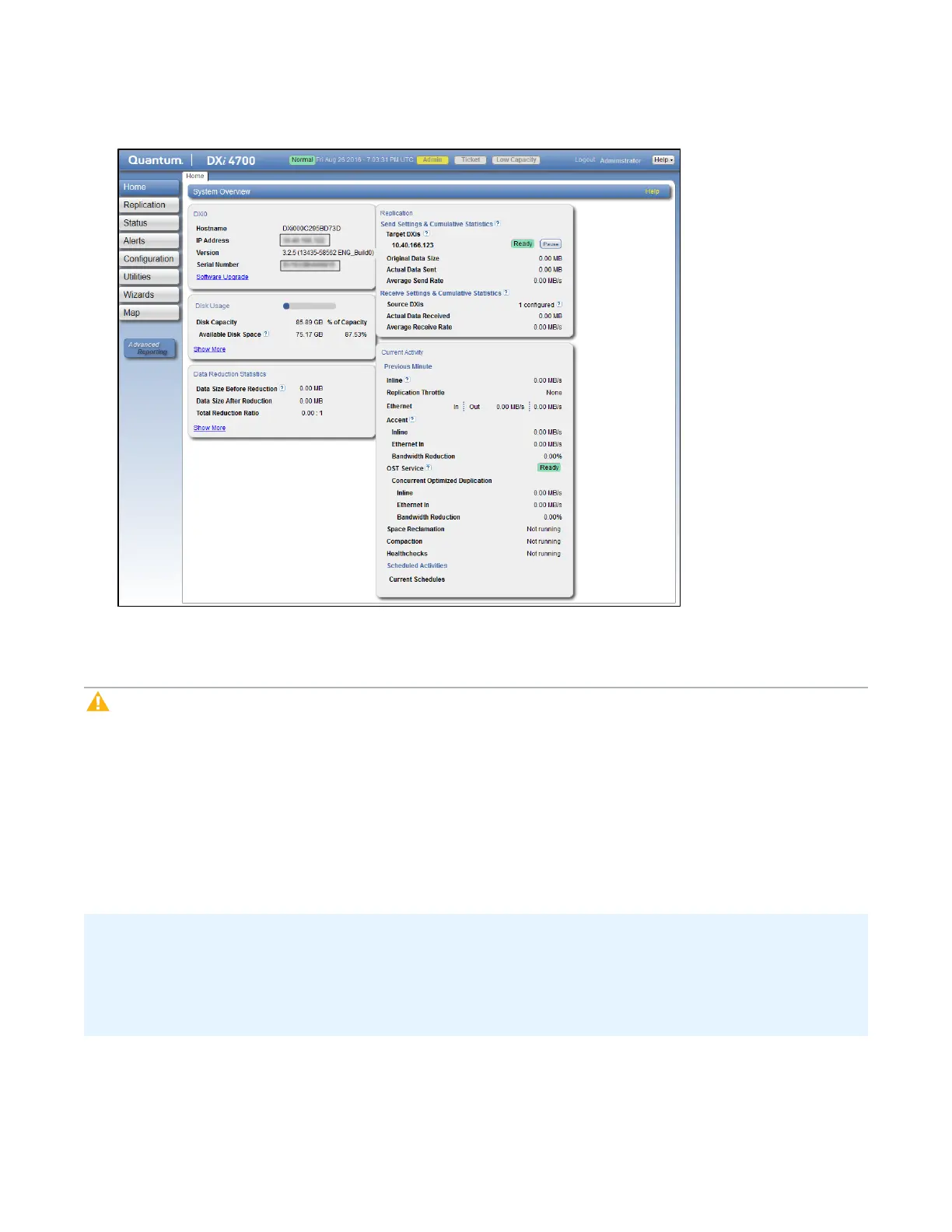Open the Replication menu in the sidebar
Screen dimensions: 952x1232
149,205
